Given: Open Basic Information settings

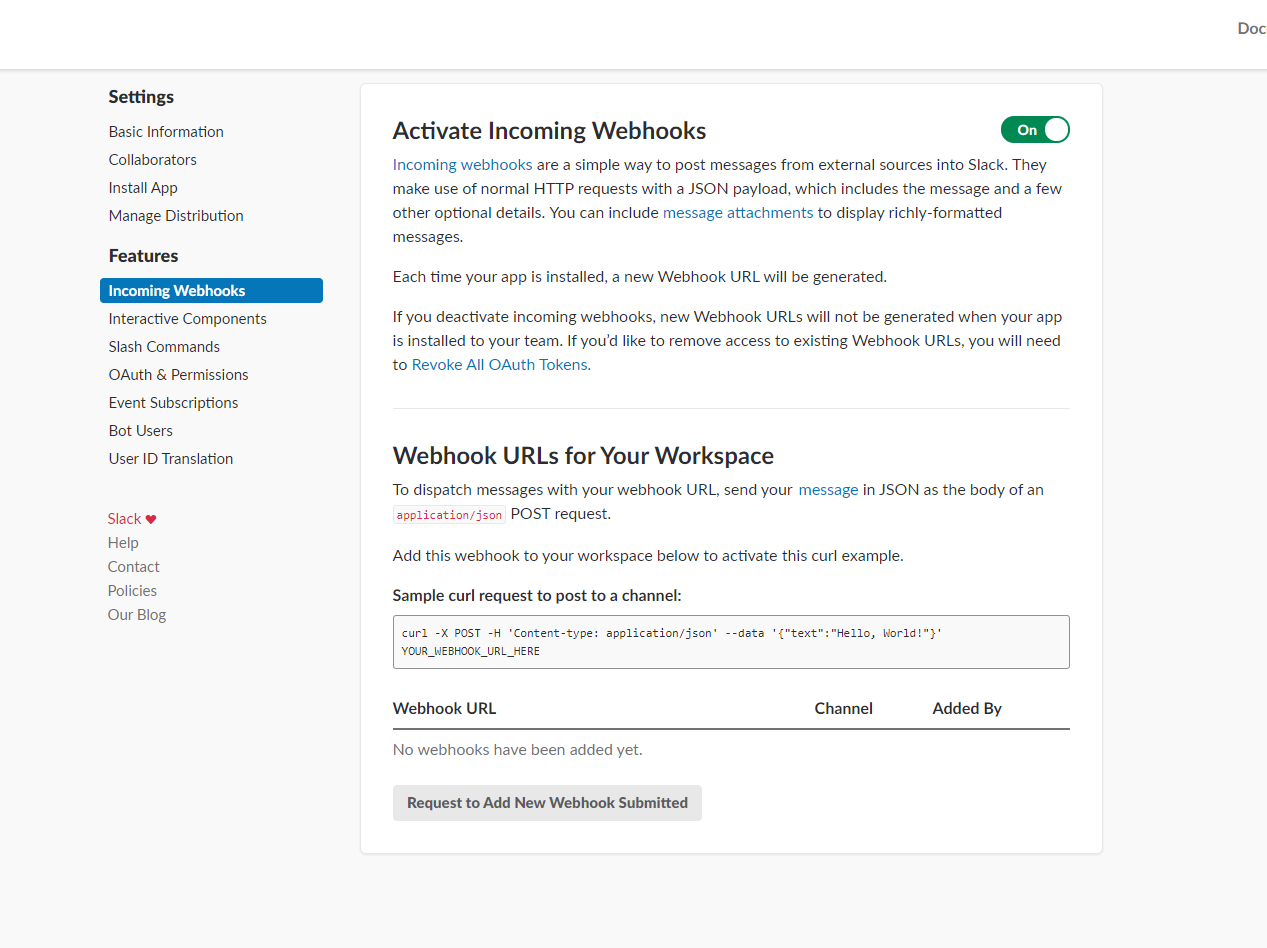Looking at the screenshot, I should (x=166, y=132).
